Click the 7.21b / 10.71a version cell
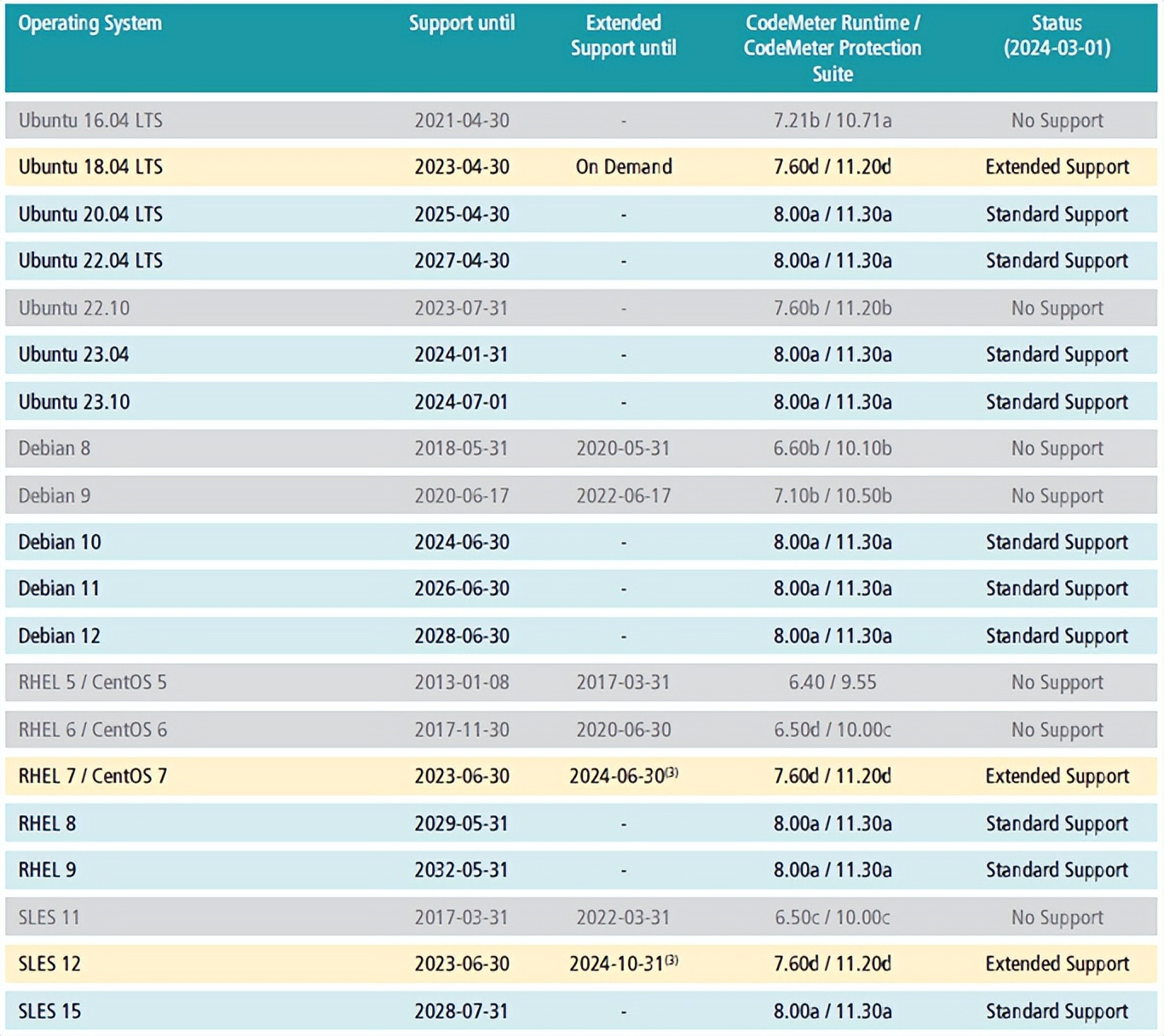 [x=833, y=120]
